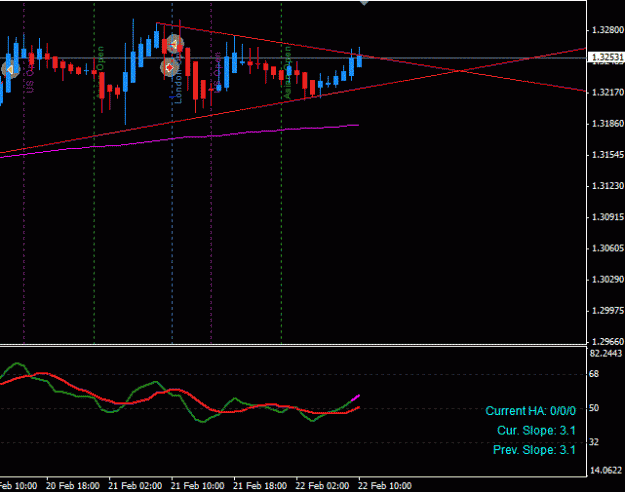Click the indicator level 32 label
Image resolution: width=625 pixels, height=492 pixels.
[594, 442]
